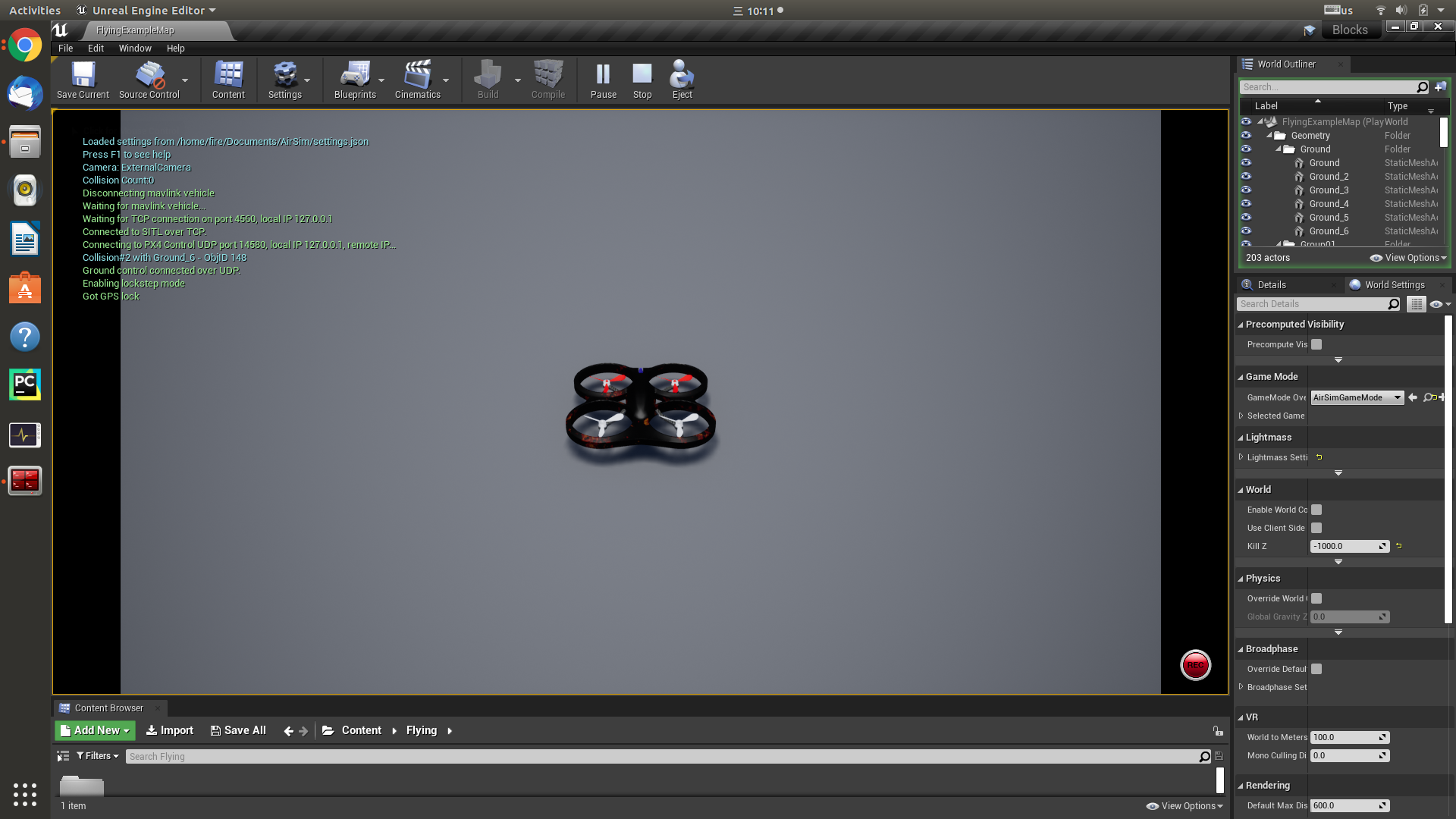The width and height of the screenshot is (1456, 819).
Task: Toggle the sources panel icon in Content Browser
Action: (x=63, y=756)
